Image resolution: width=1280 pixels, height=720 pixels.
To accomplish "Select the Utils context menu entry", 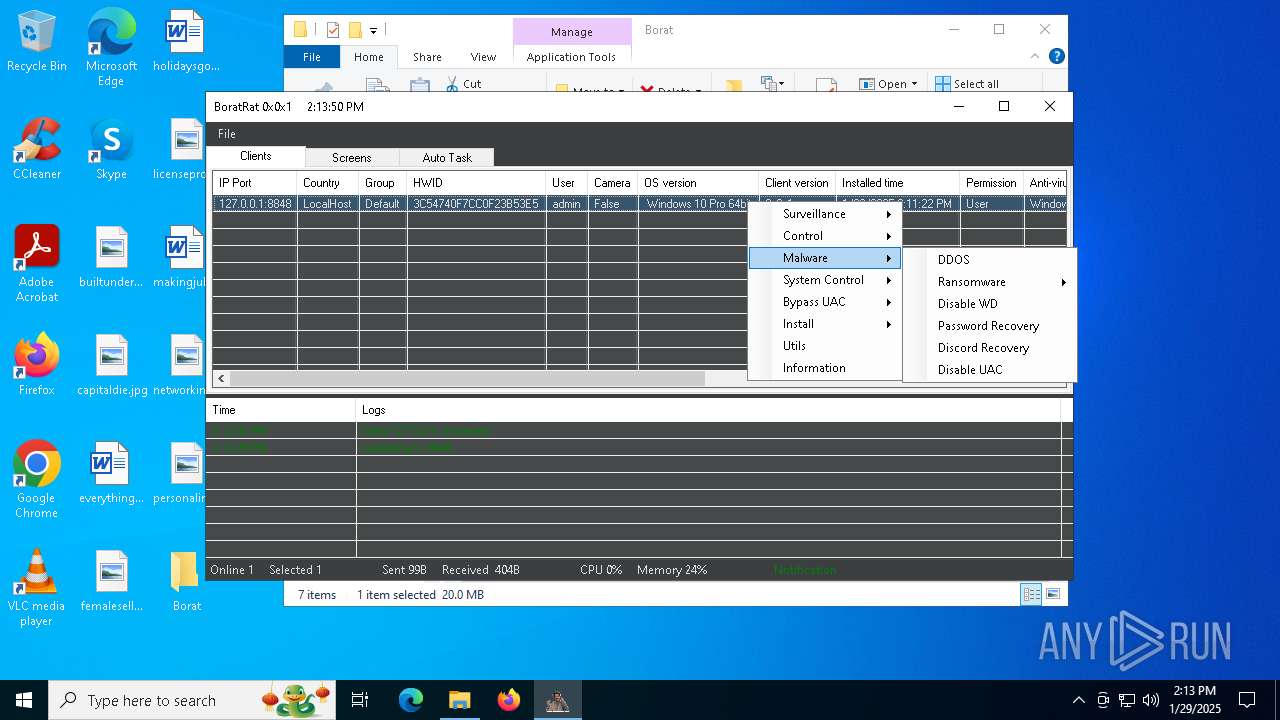I will (826, 346).
